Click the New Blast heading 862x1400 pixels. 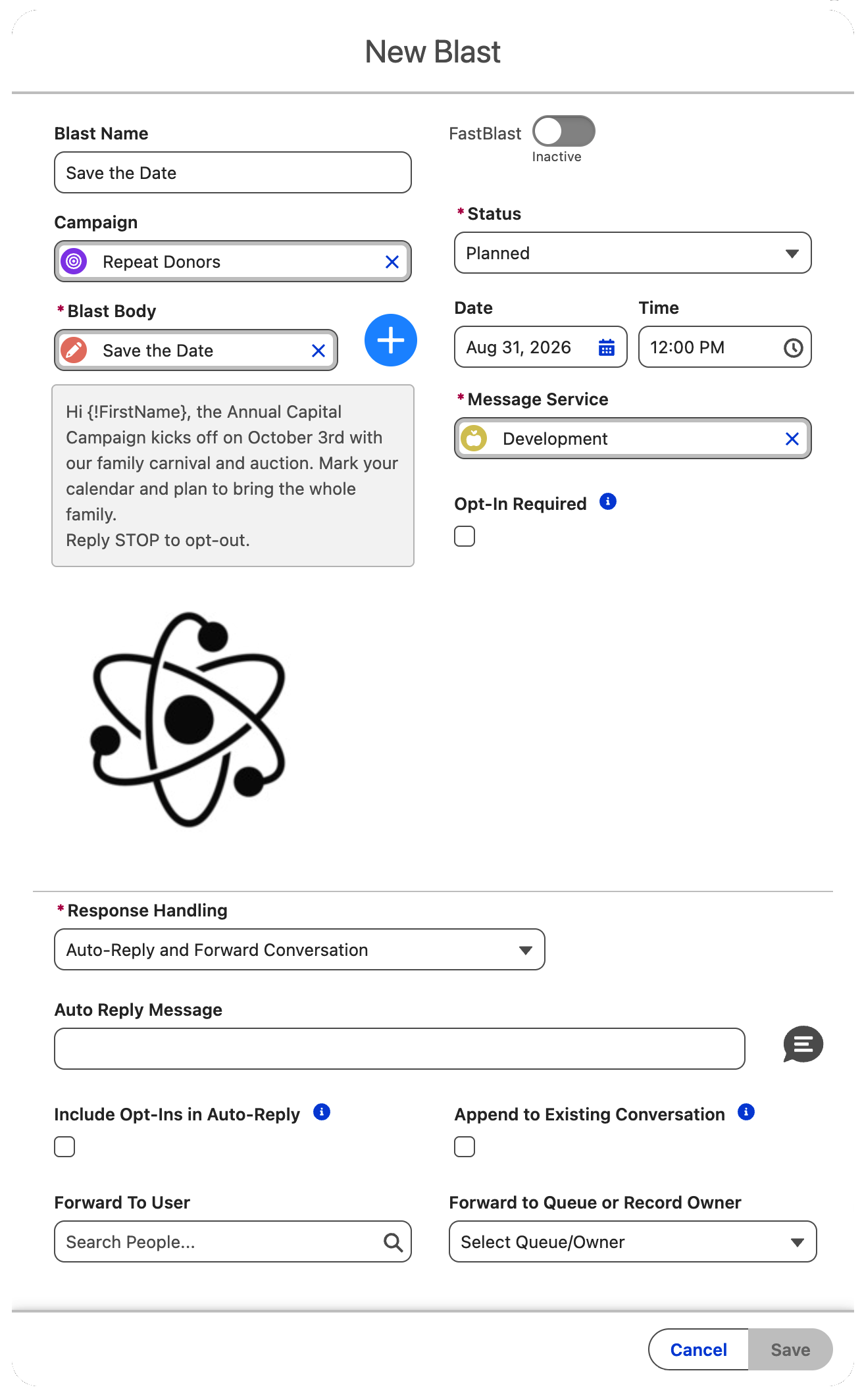(x=433, y=51)
